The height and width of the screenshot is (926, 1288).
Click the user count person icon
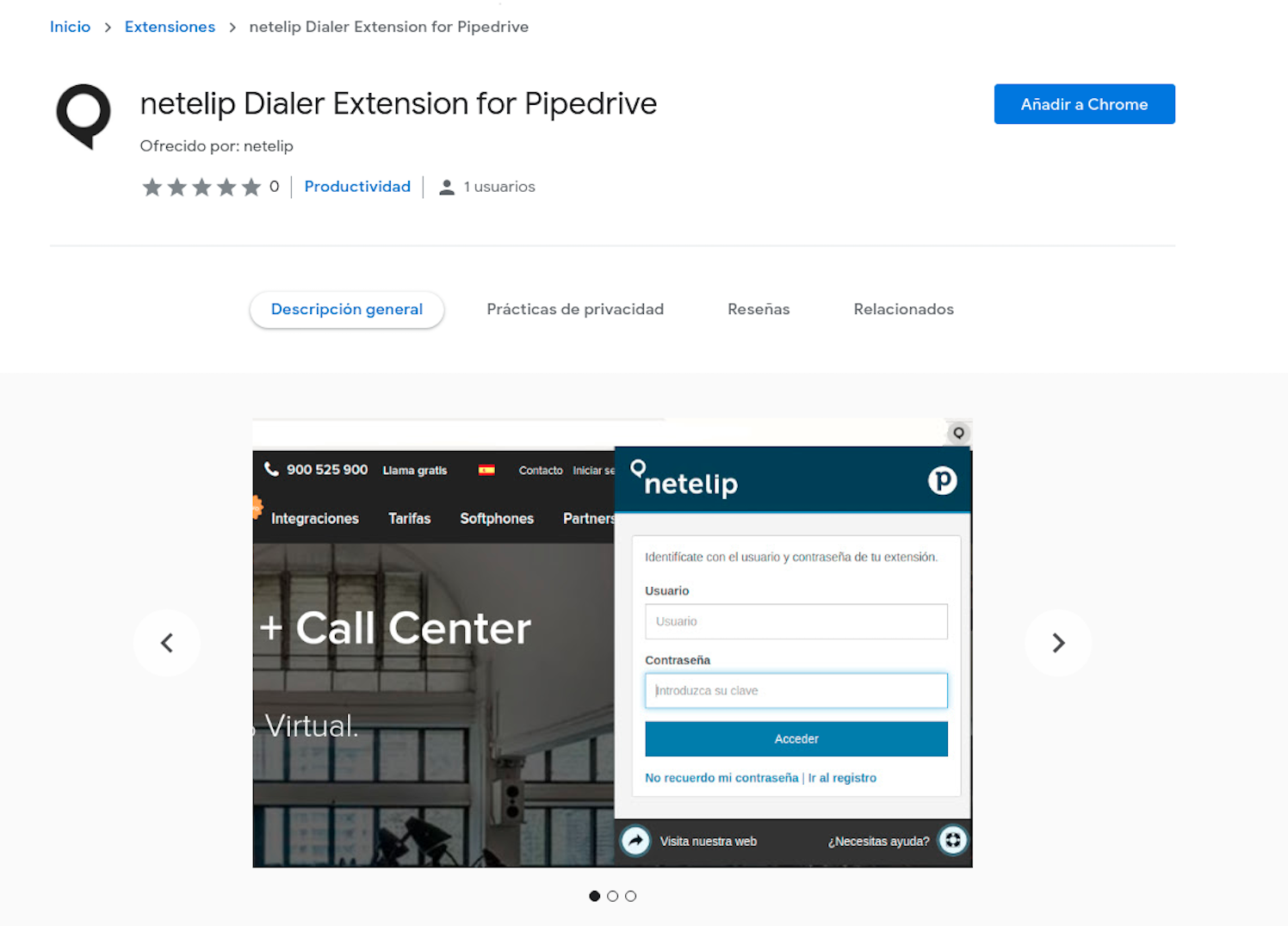coord(446,188)
